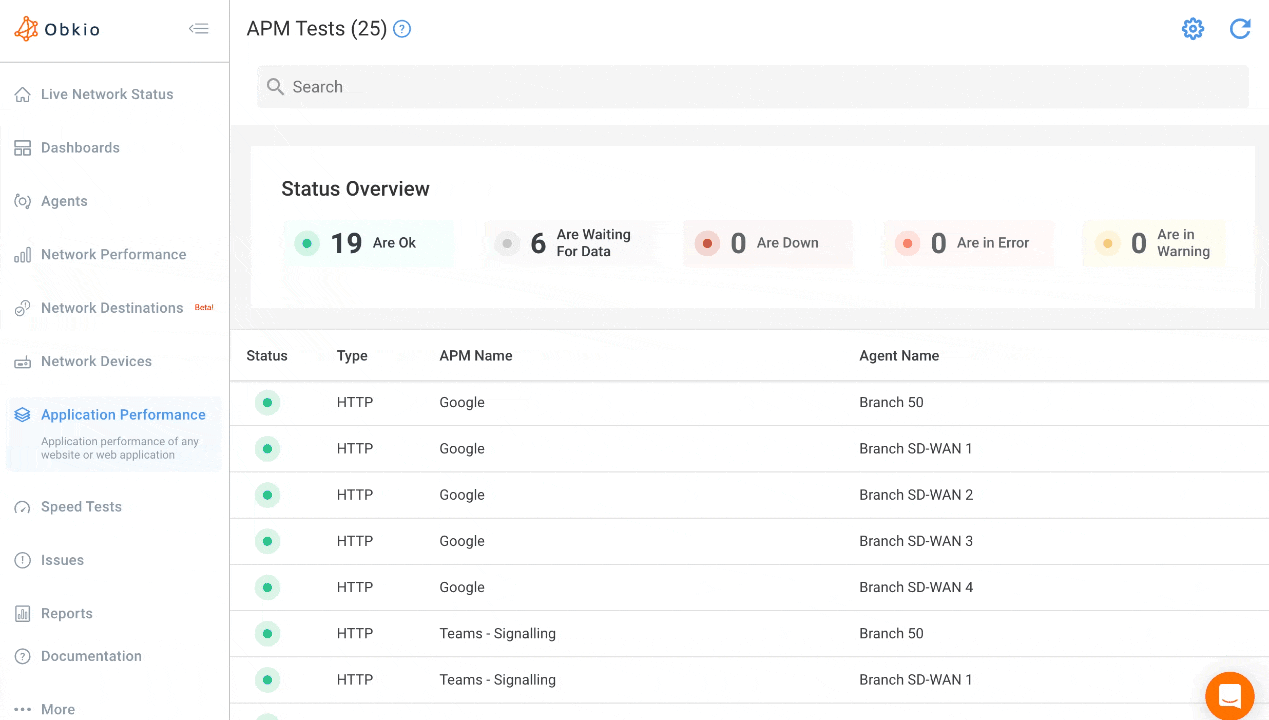Viewport: 1269px width, 720px height.
Task: Select the Dashboards icon
Action: 22,147
